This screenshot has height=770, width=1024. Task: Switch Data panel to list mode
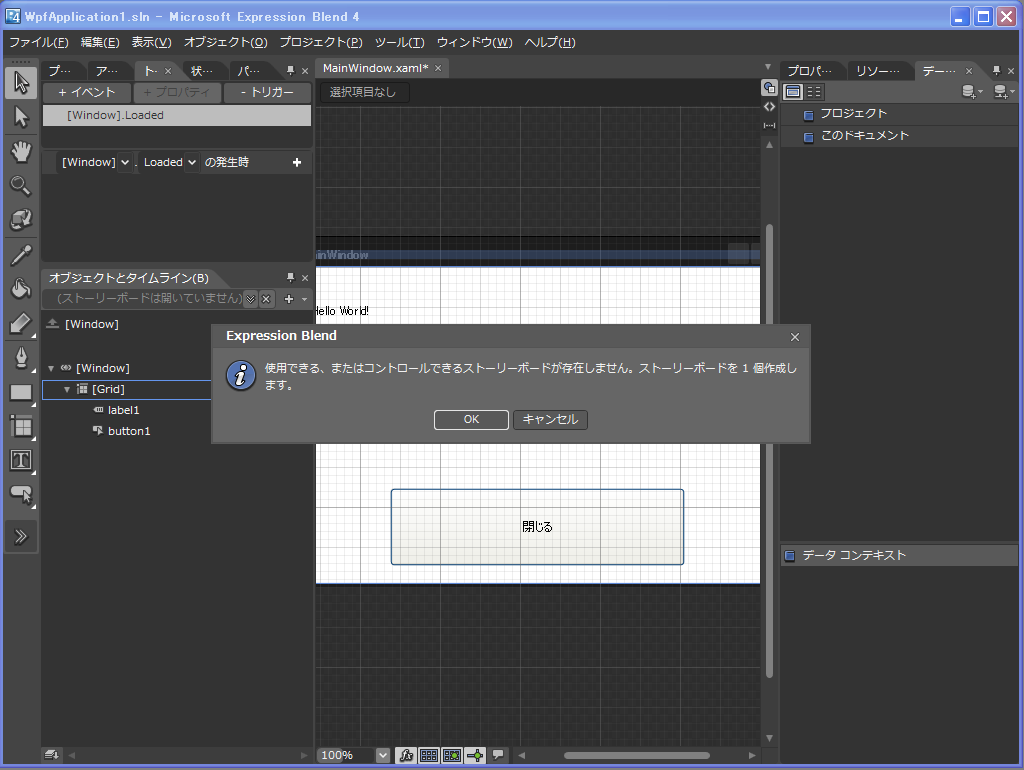793,91
